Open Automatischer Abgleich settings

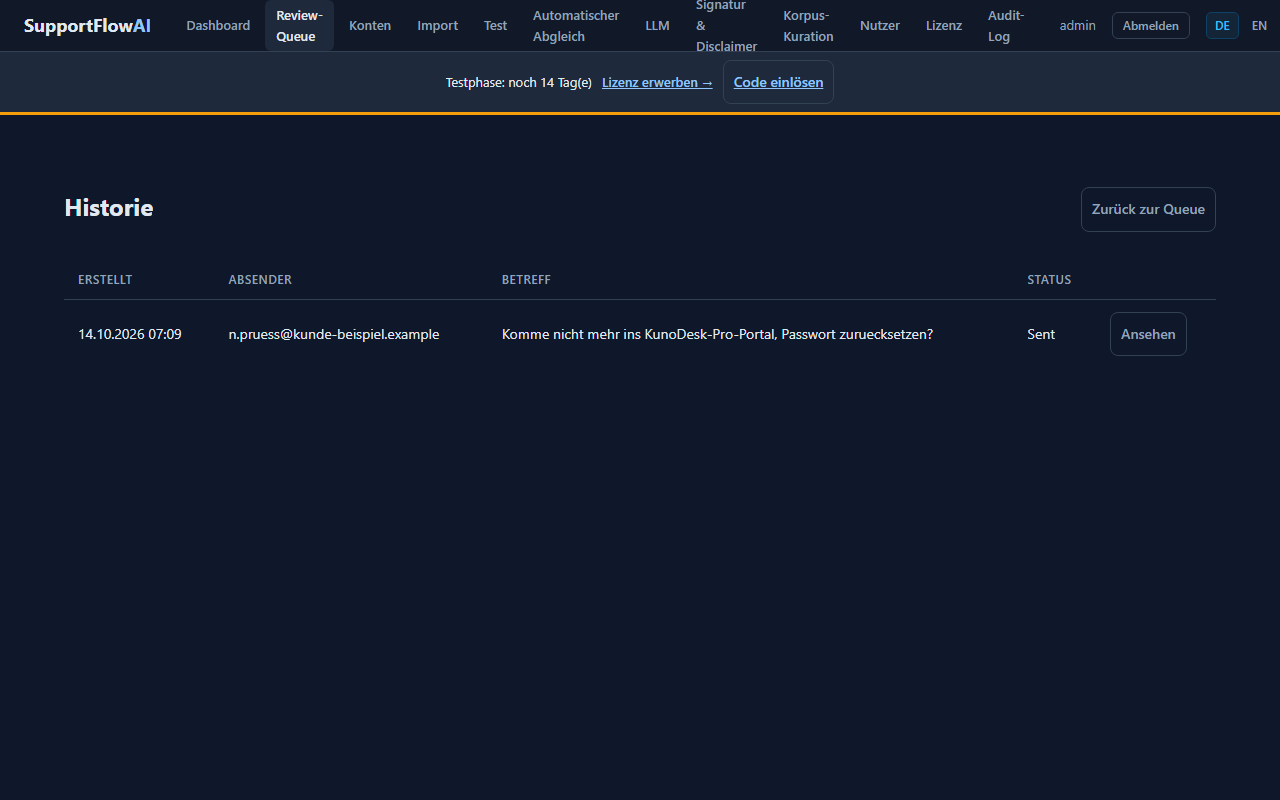(x=576, y=26)
